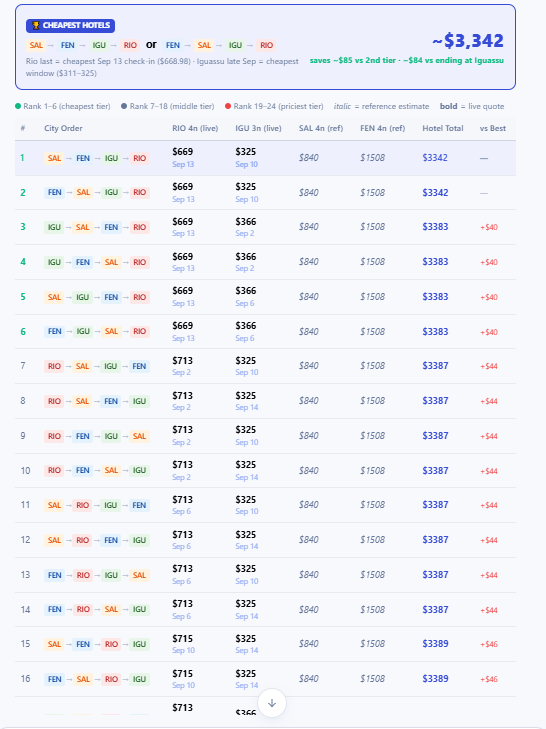Click the red priciest tier legend dot
This screenshot has height=729, width=546.
click(228, 106)
